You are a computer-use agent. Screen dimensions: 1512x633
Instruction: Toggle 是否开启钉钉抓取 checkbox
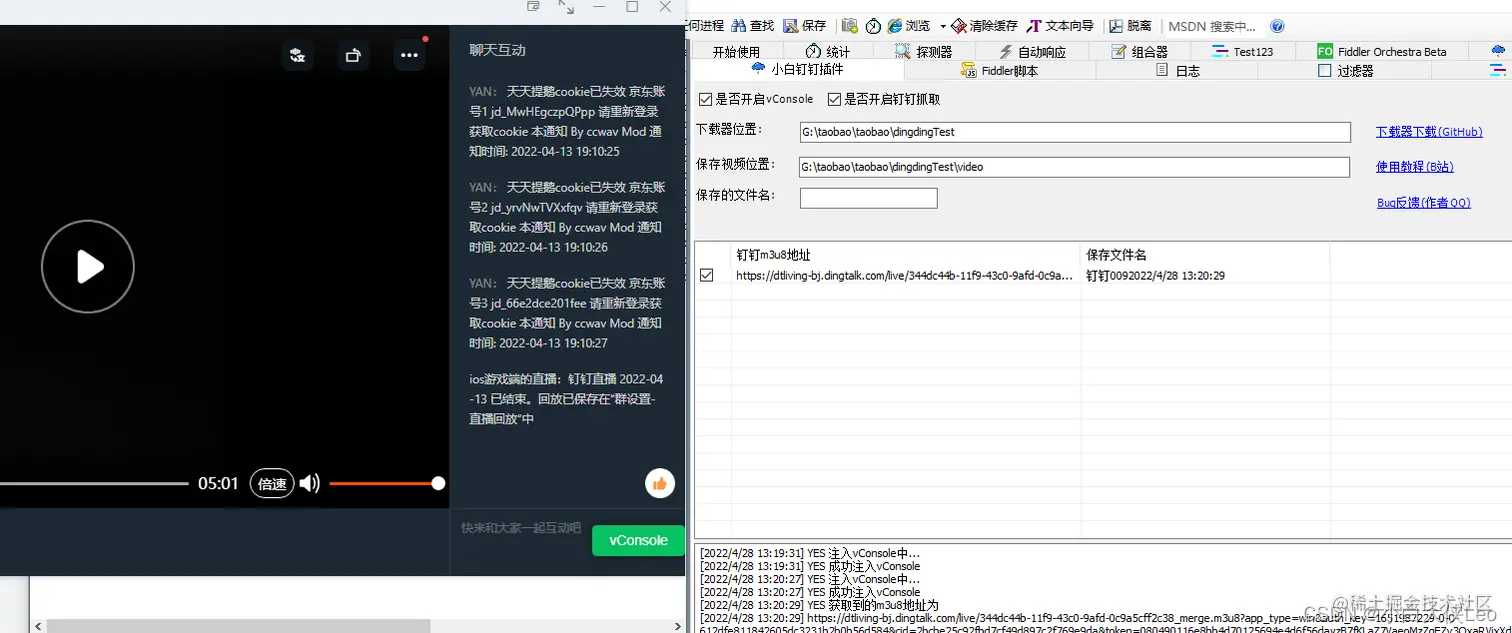[x=835, y=99]
